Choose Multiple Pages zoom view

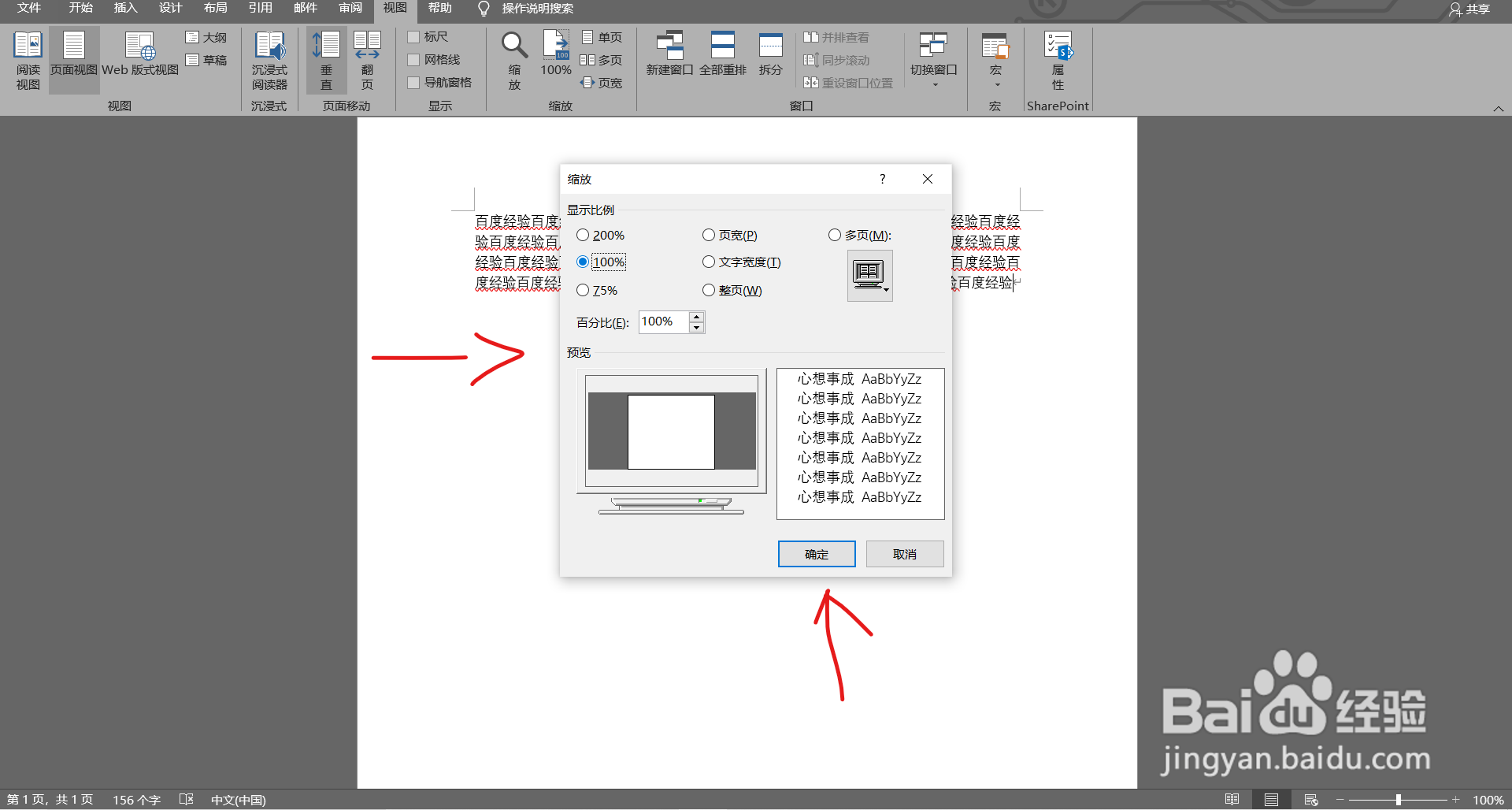[602, 60]
